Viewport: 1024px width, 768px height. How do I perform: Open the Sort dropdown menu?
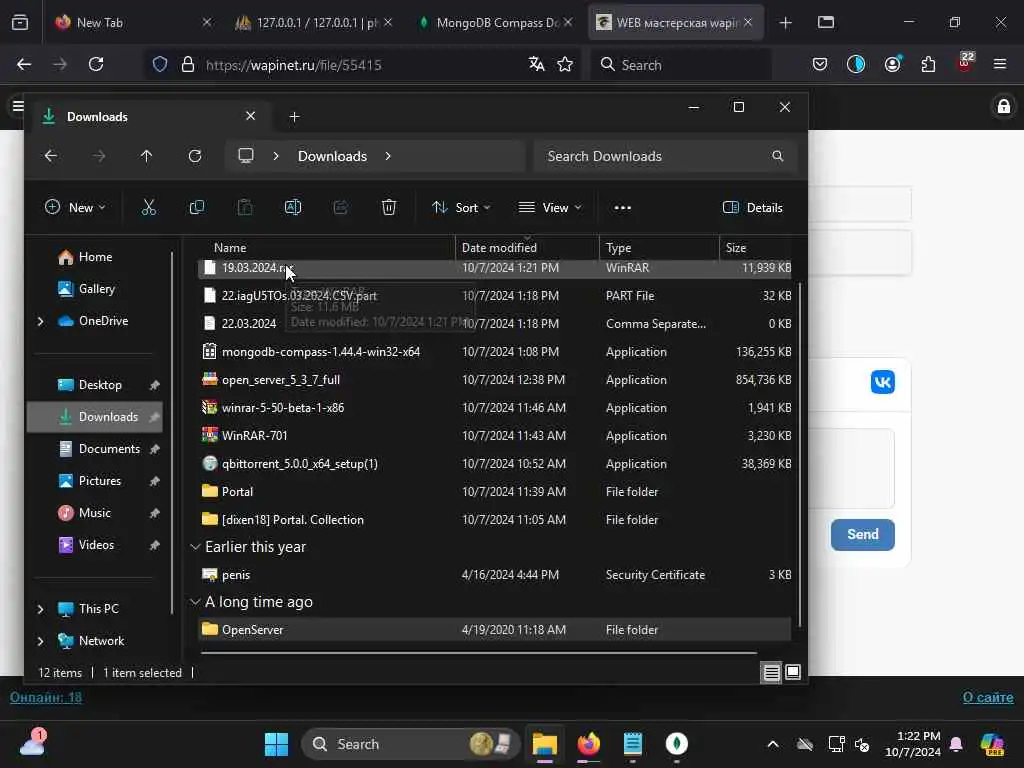pos(461,208)
